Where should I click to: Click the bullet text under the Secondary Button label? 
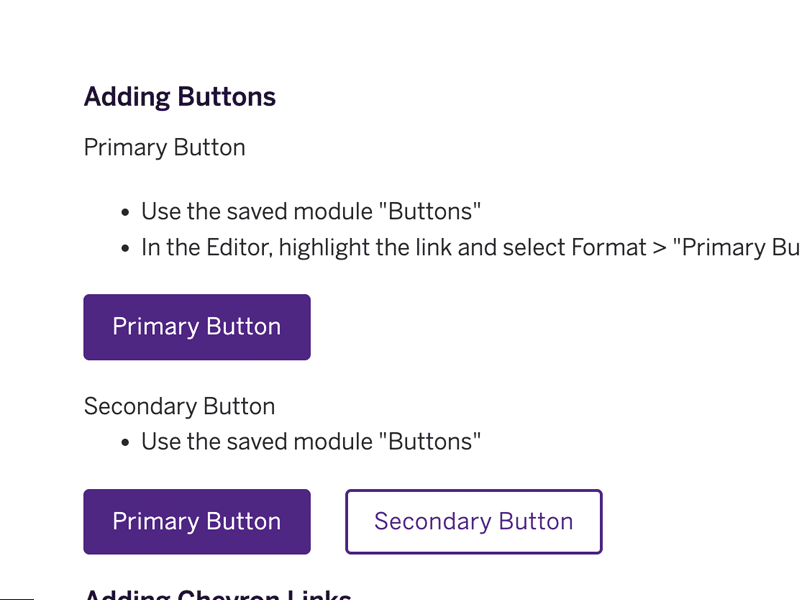coord(311,441)
